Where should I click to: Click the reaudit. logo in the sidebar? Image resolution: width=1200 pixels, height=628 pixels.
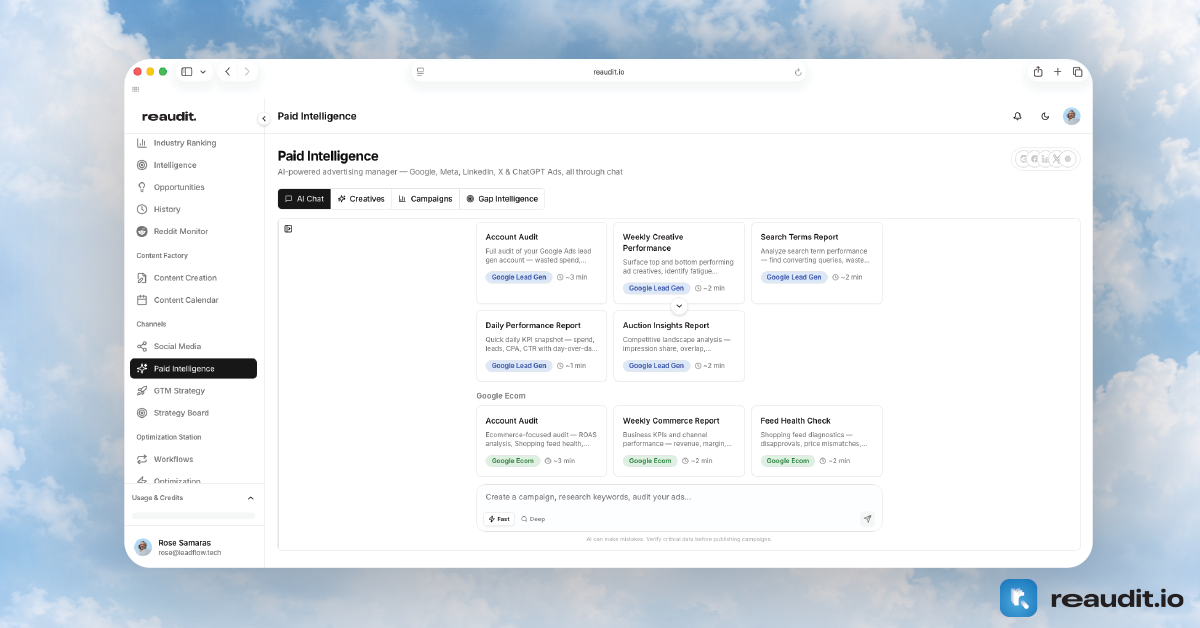[169, 116]
